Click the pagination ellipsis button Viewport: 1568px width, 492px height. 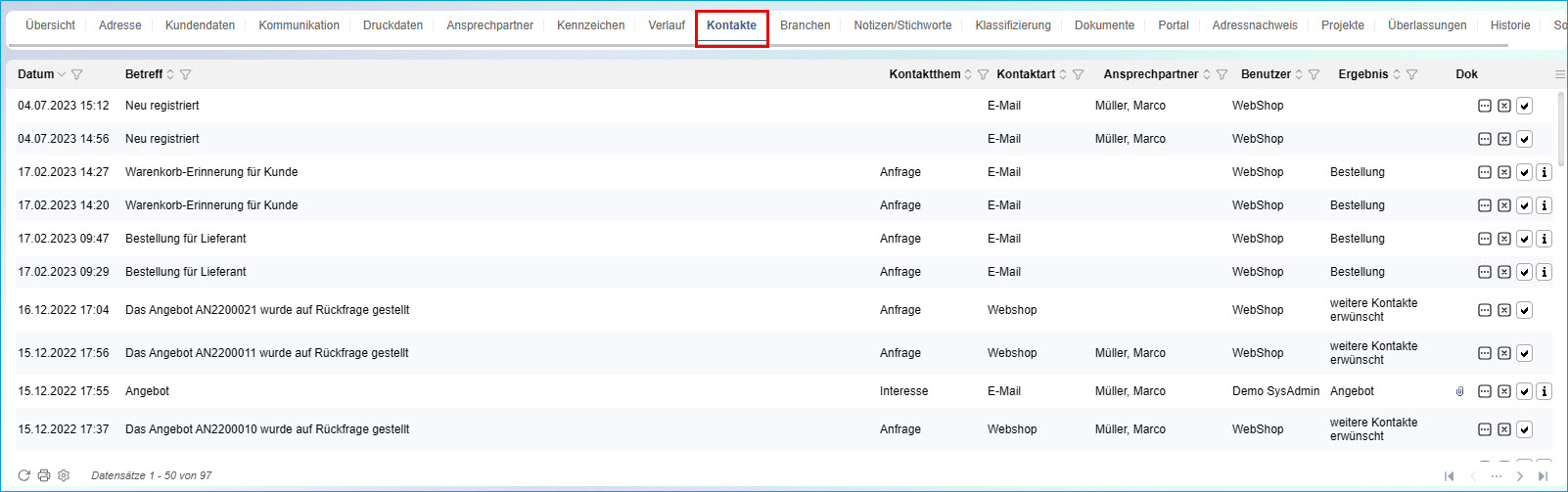coord(1497,476)
